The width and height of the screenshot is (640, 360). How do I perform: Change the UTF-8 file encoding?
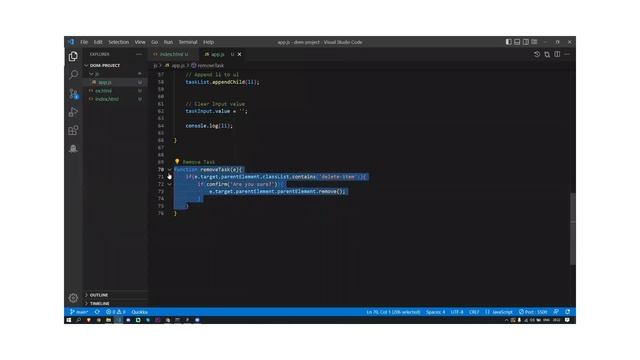pyautogui.click(x=457, y=312)
